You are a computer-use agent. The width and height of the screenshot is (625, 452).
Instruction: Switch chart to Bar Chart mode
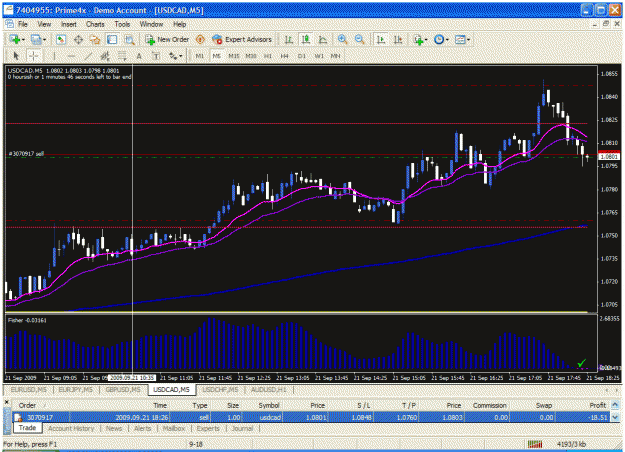[x=289, y=39]
